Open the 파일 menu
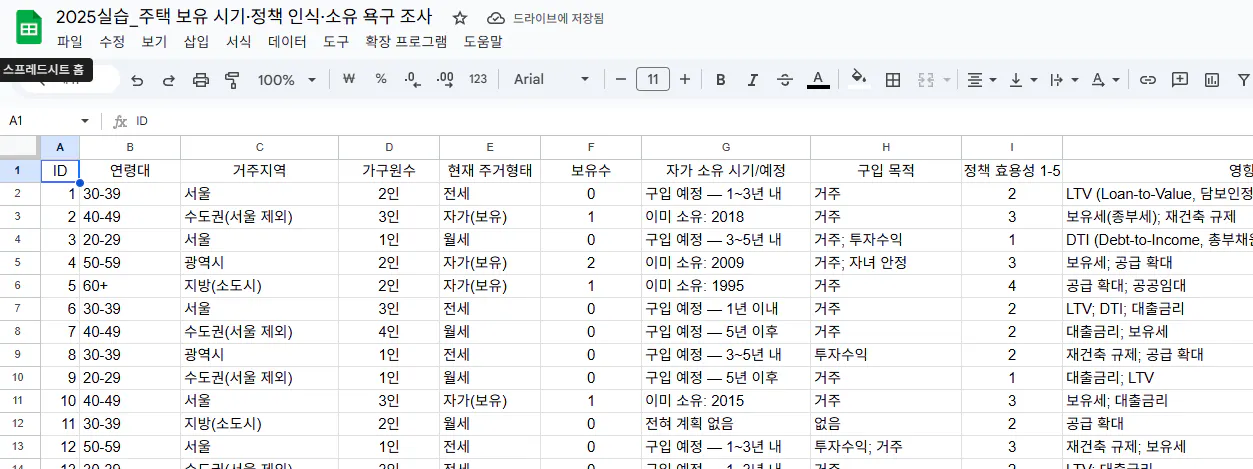1253x469 pixels. point(70,42)
